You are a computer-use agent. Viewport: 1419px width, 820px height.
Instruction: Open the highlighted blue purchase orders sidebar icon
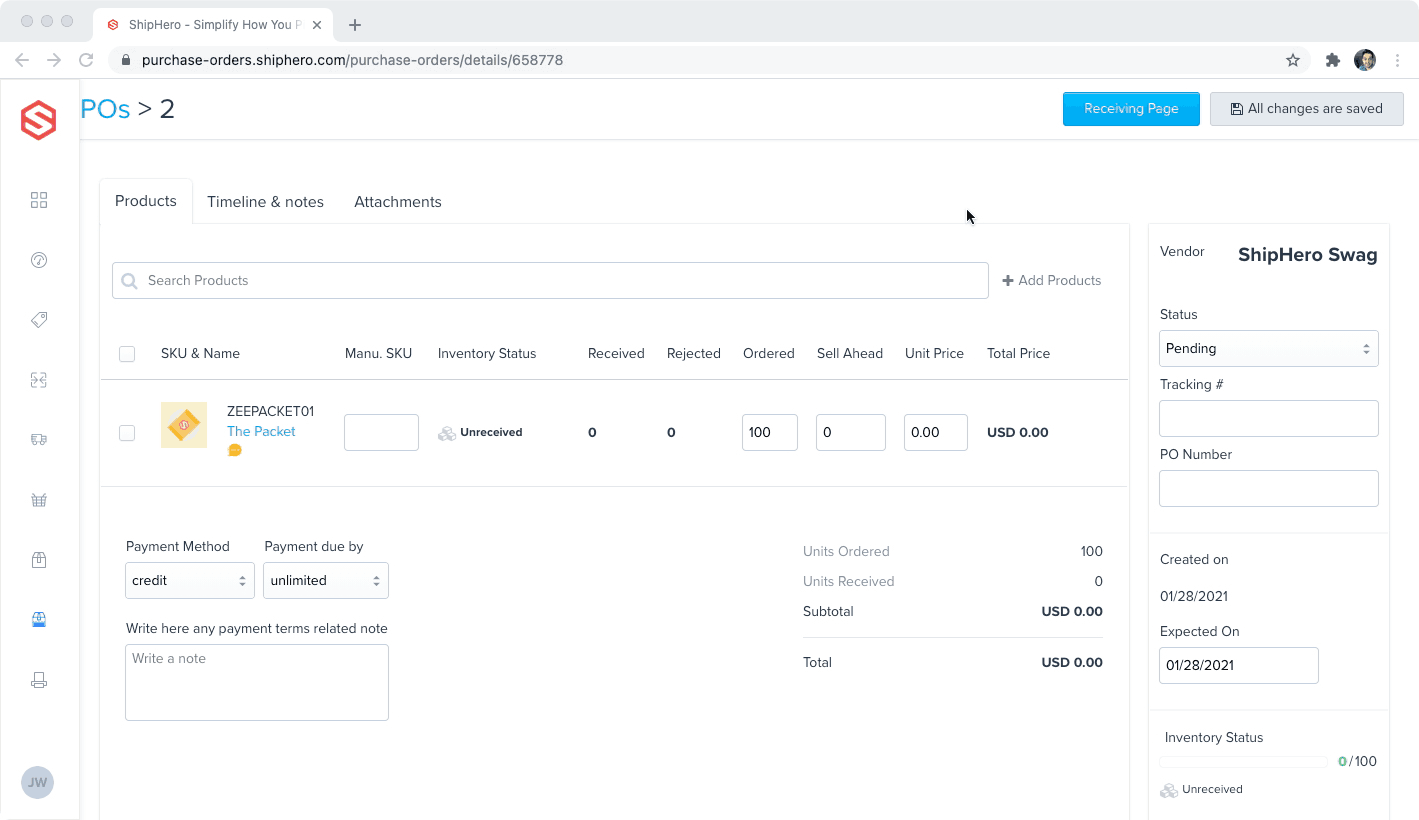tap(39, 620)
